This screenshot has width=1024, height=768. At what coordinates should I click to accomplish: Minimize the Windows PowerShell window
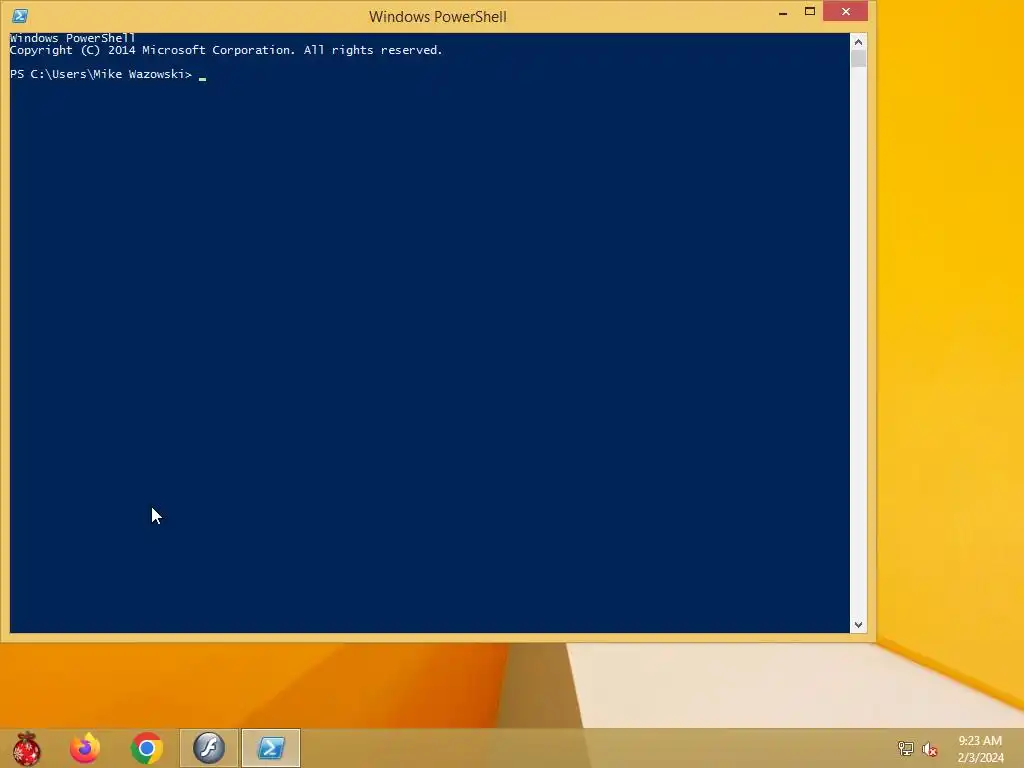pyautogui.click(x=783, y=12)
